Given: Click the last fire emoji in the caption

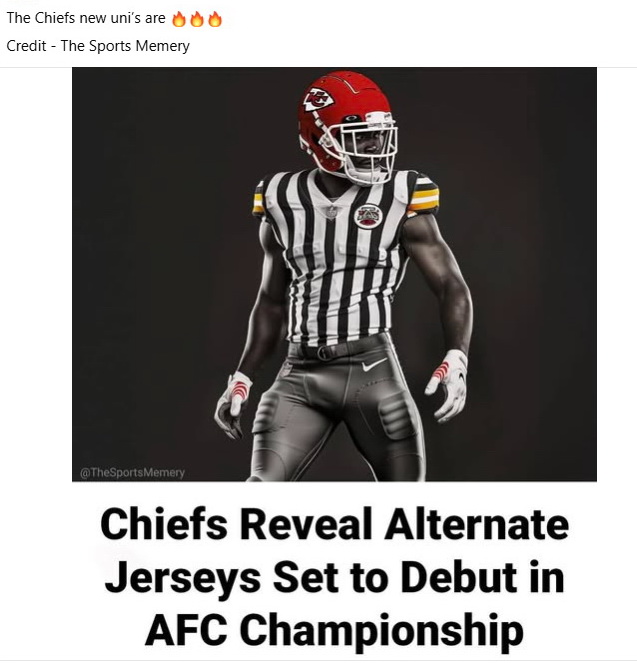Looking at the screenshot, I should (215, 19).
